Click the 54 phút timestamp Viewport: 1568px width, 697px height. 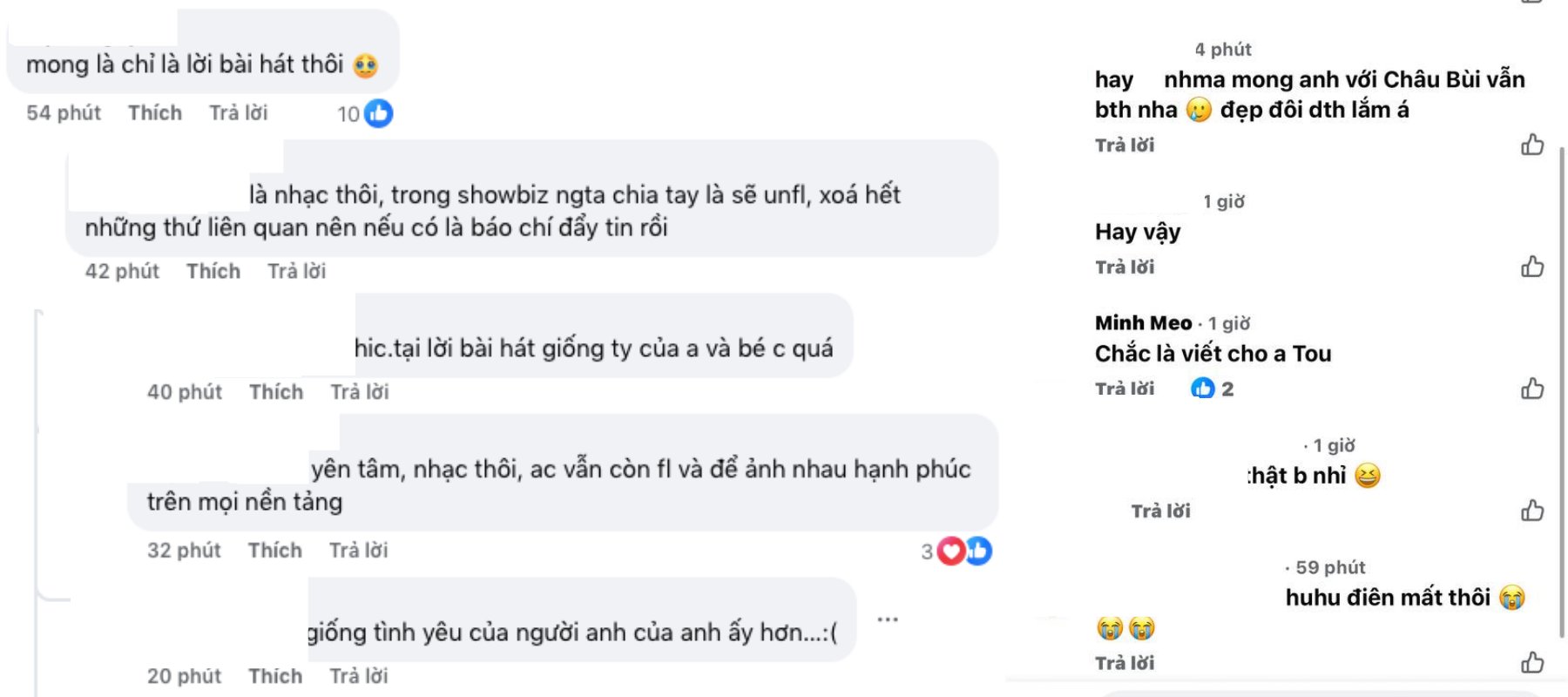point(64,113)
